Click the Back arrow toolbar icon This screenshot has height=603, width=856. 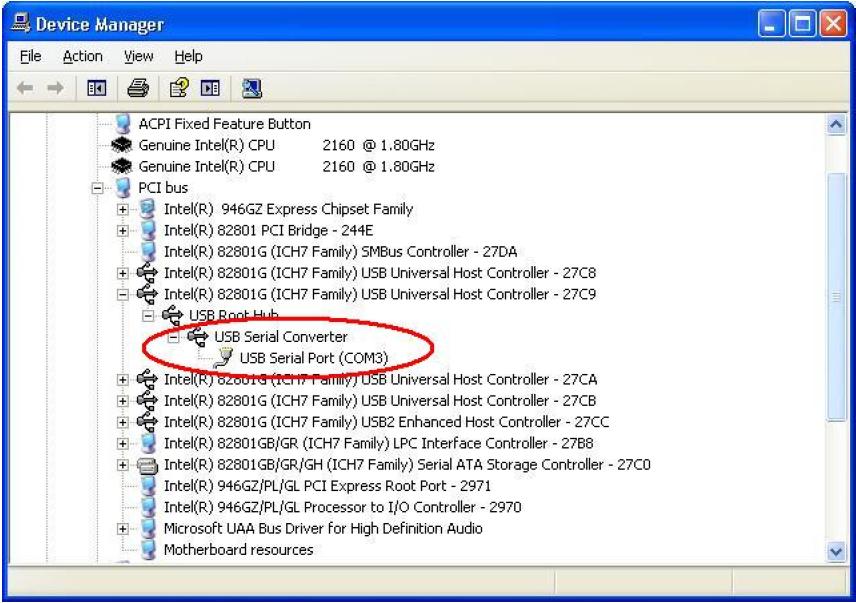pyautogui.click(x=25, y=88)
